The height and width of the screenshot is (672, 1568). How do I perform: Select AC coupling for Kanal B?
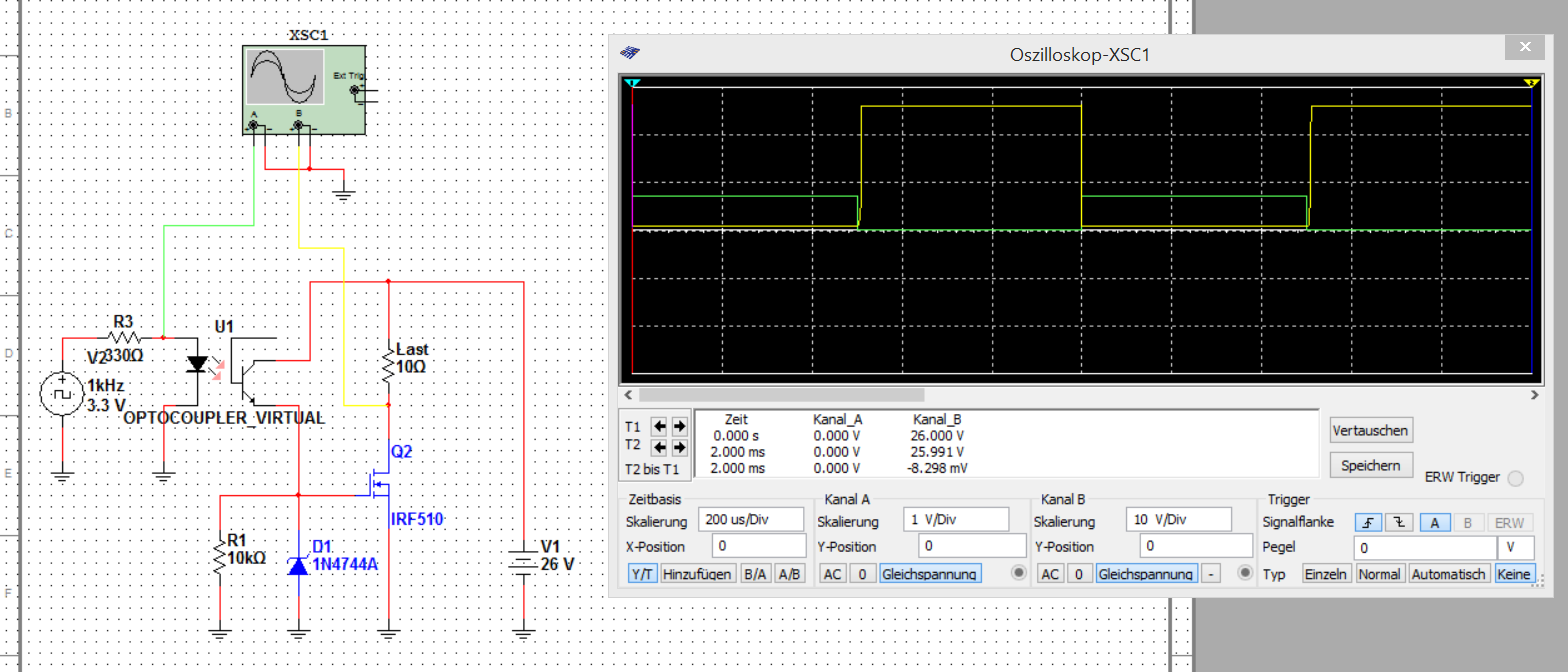click(1049, 574)
